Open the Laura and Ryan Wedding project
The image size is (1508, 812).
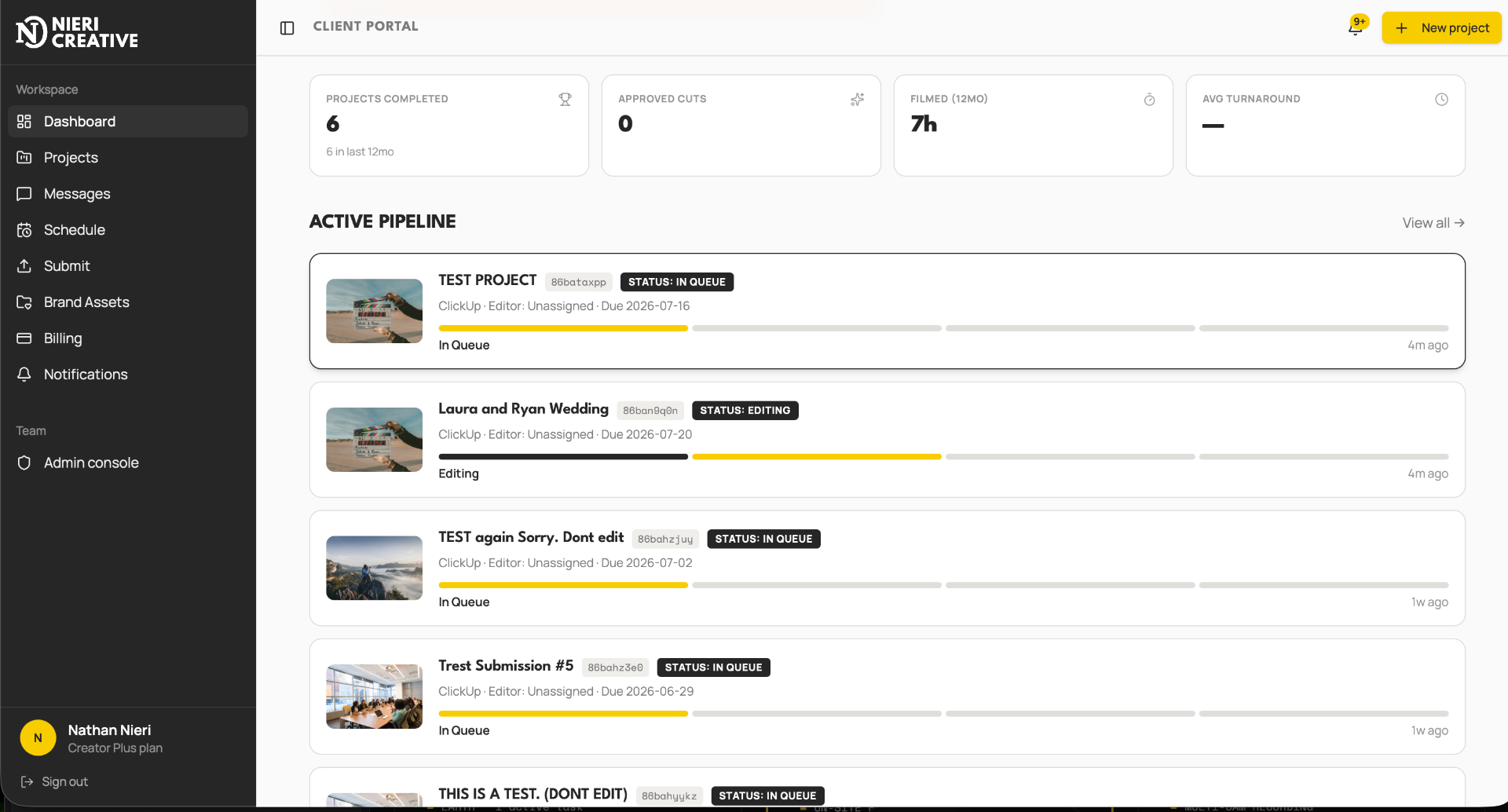[523, 409]
